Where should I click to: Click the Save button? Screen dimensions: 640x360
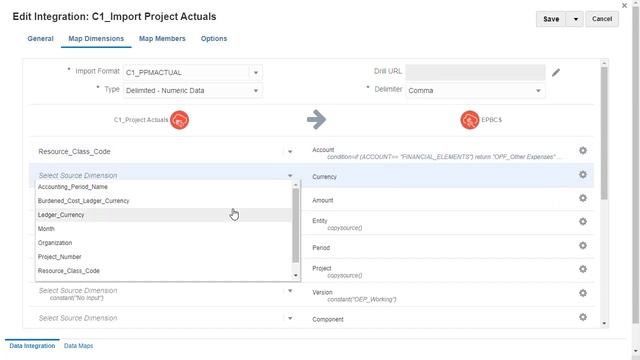click(551, 19)
